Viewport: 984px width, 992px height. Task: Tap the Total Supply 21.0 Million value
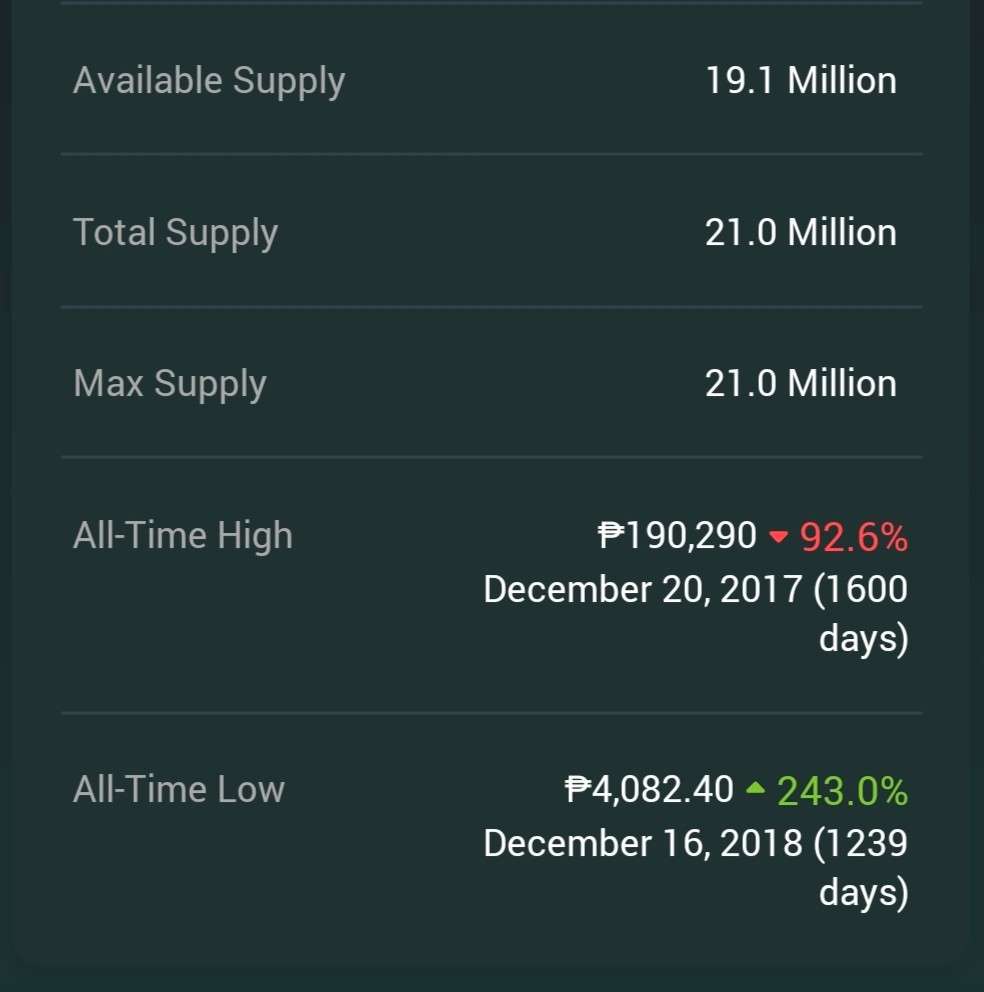pos(800,232)
